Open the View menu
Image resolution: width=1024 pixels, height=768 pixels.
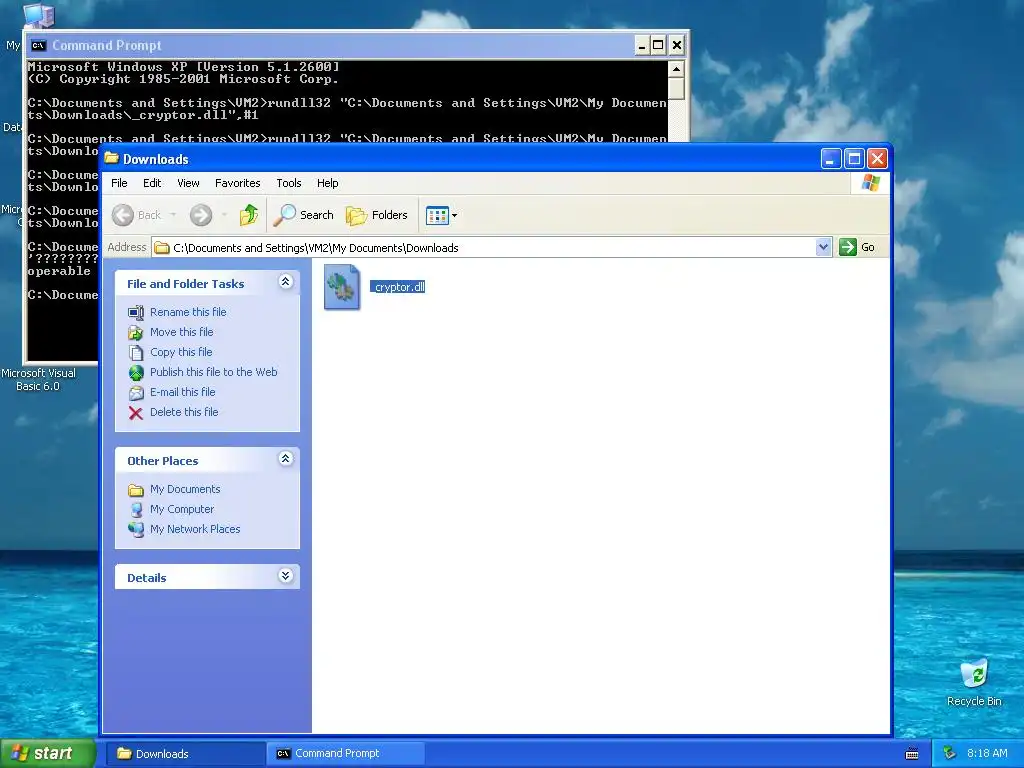pos(188,183)
